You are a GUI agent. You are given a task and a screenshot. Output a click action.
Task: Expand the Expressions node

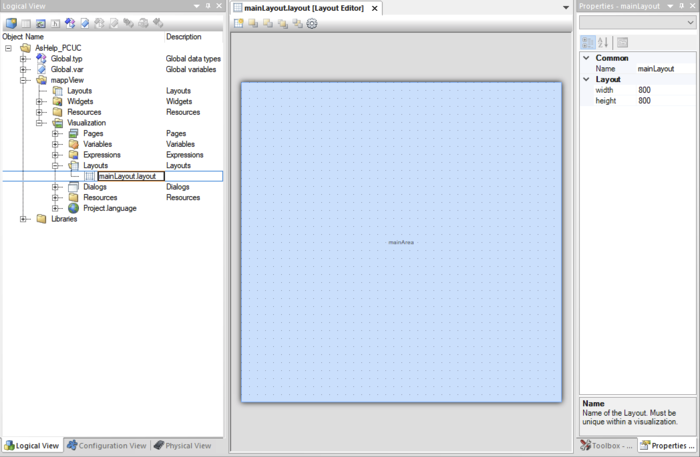(55, 155)
